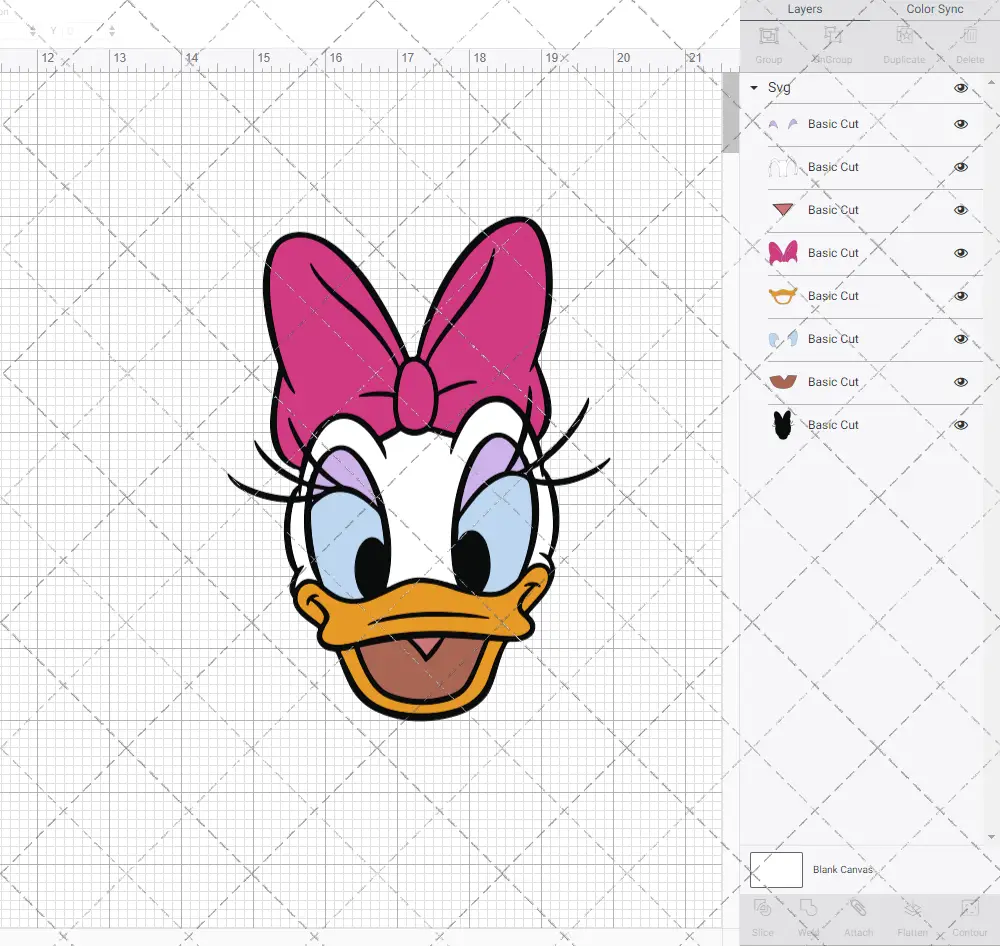
Task: Hide the pink bow layer
Action: click(960, 253)
